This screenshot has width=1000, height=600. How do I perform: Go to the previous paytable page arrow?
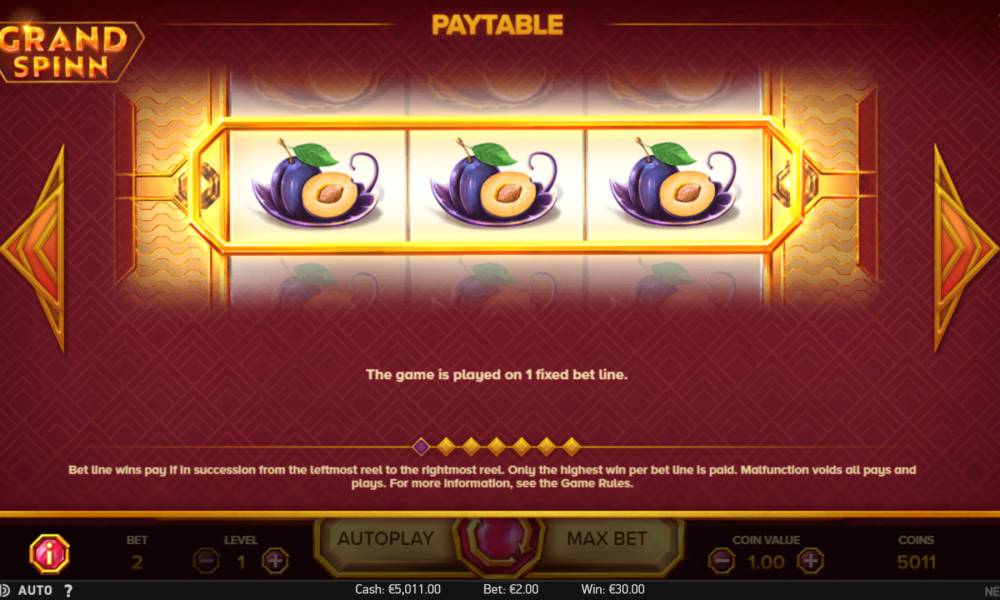(33, 249)
